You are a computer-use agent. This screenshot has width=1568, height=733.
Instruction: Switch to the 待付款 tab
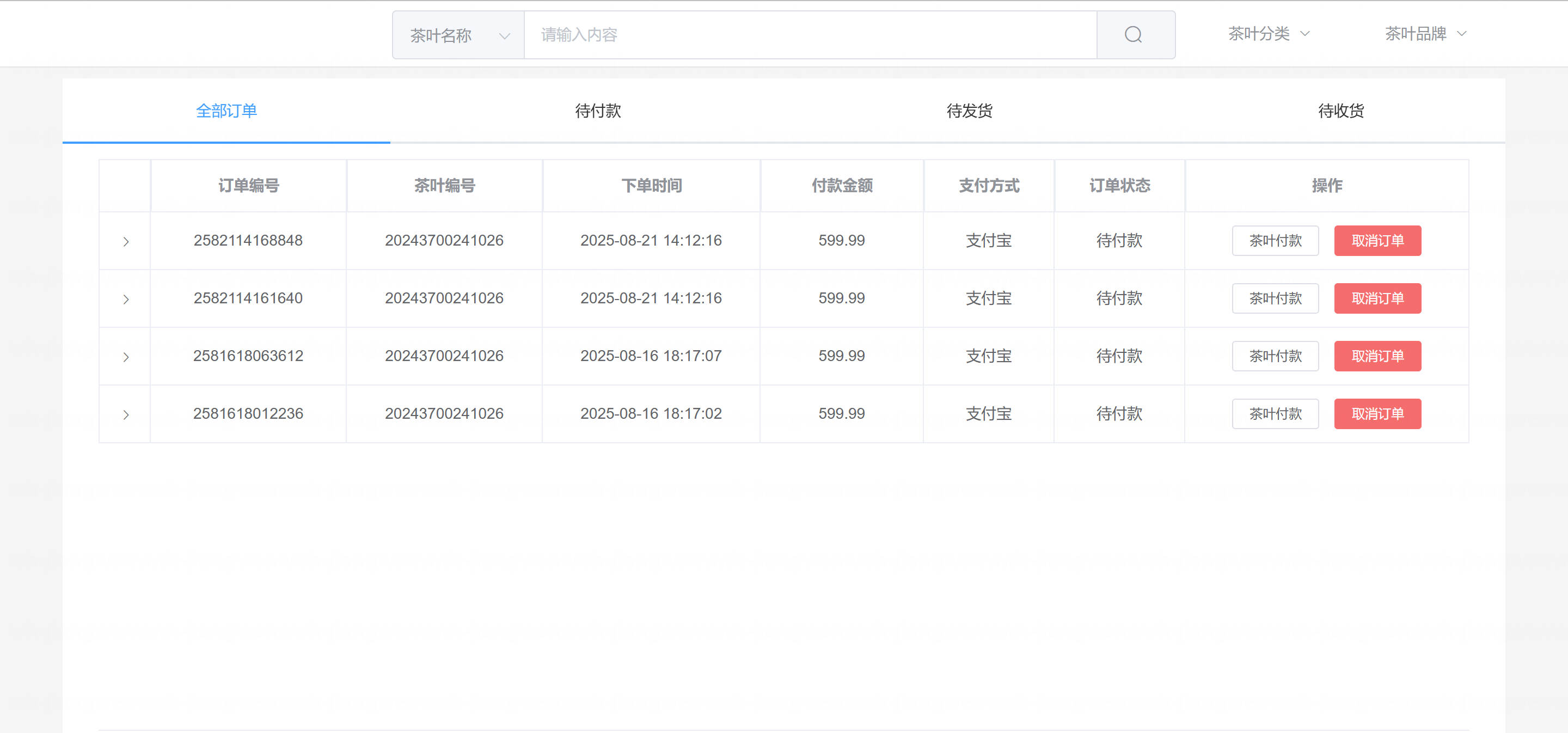(598, 111)
